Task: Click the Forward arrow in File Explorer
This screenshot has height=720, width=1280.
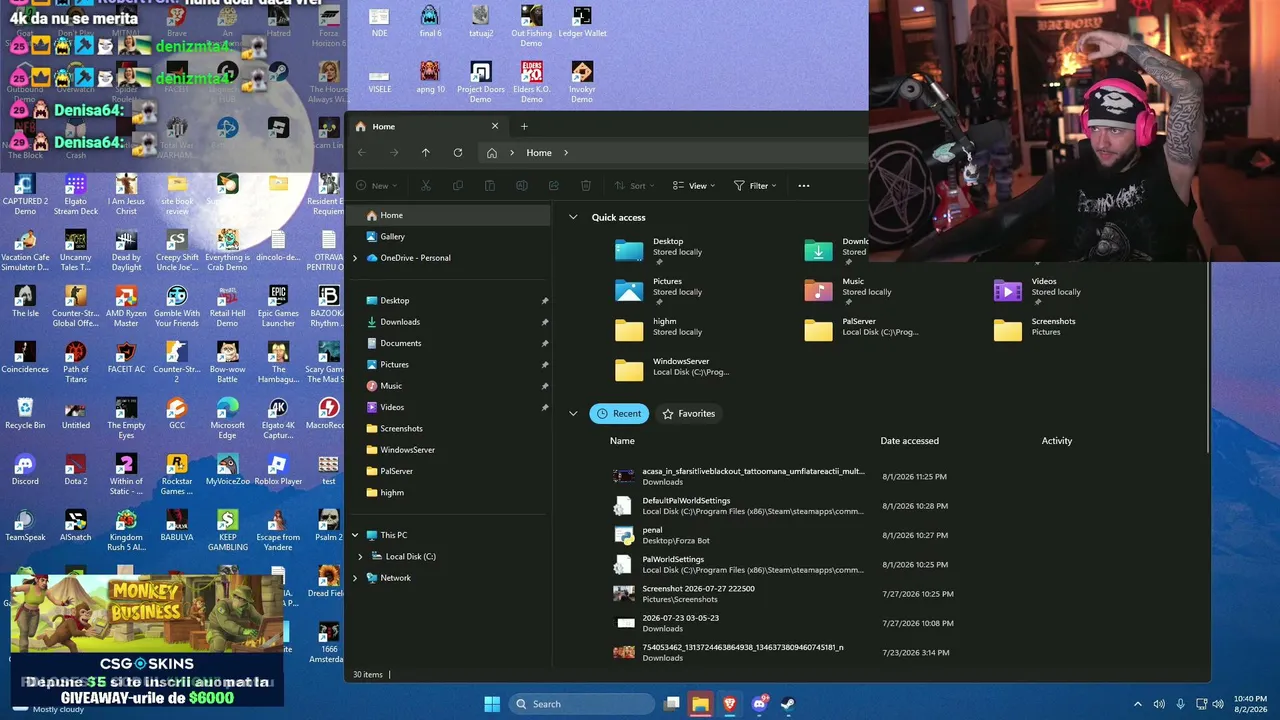Action: [394, 153]
